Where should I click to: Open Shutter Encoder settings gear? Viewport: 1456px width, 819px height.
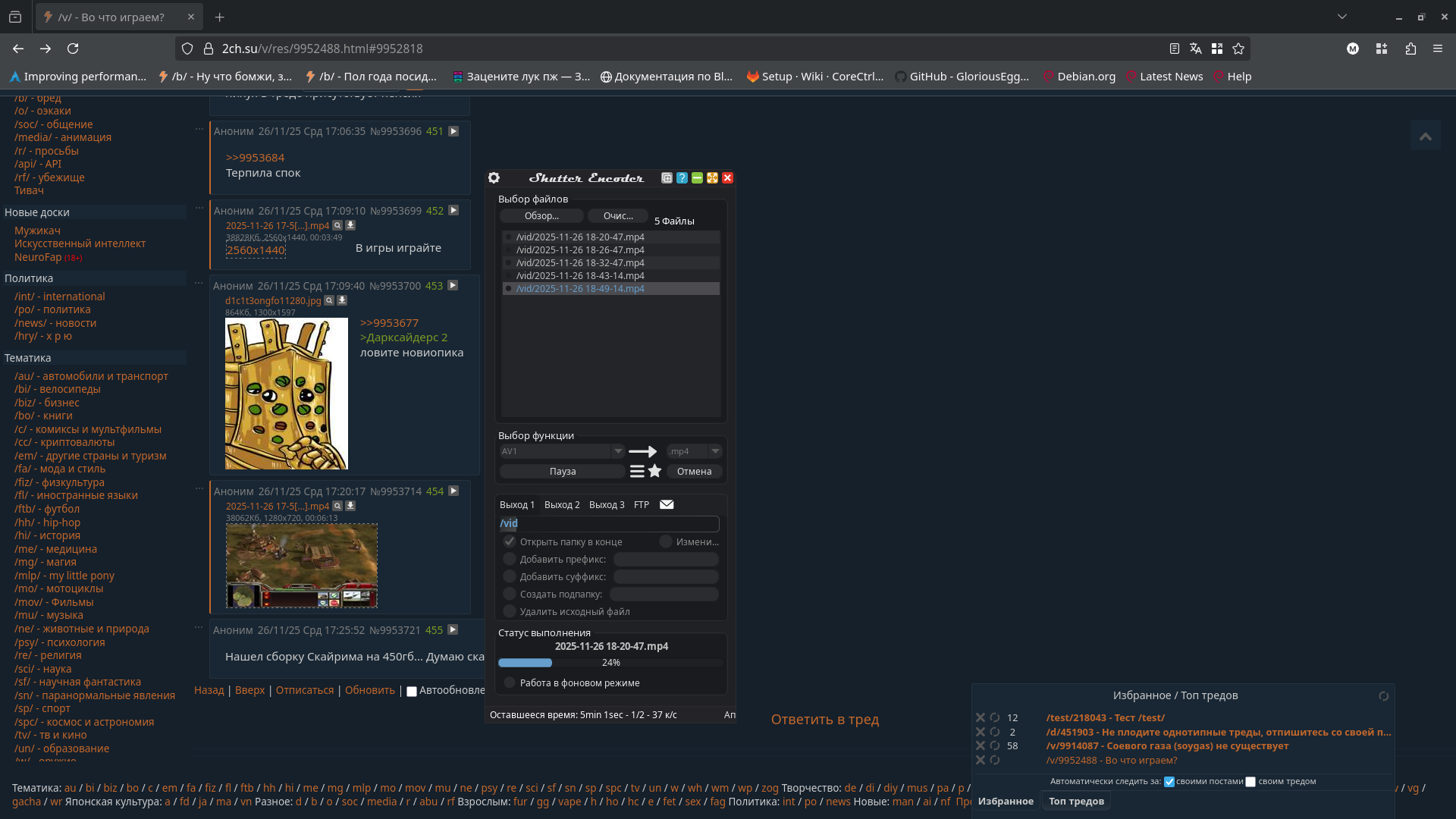coord(494,177)
